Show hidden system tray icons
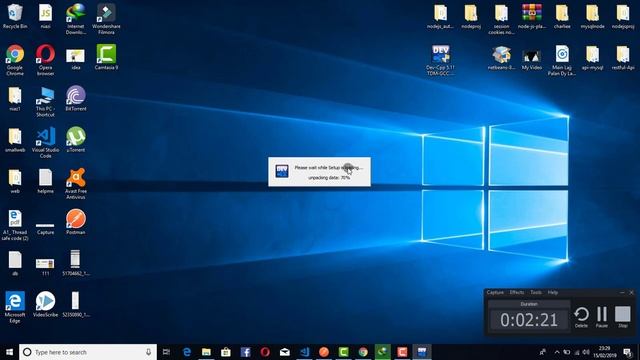This screenshot has width=640, height=360. coord(557,352)
